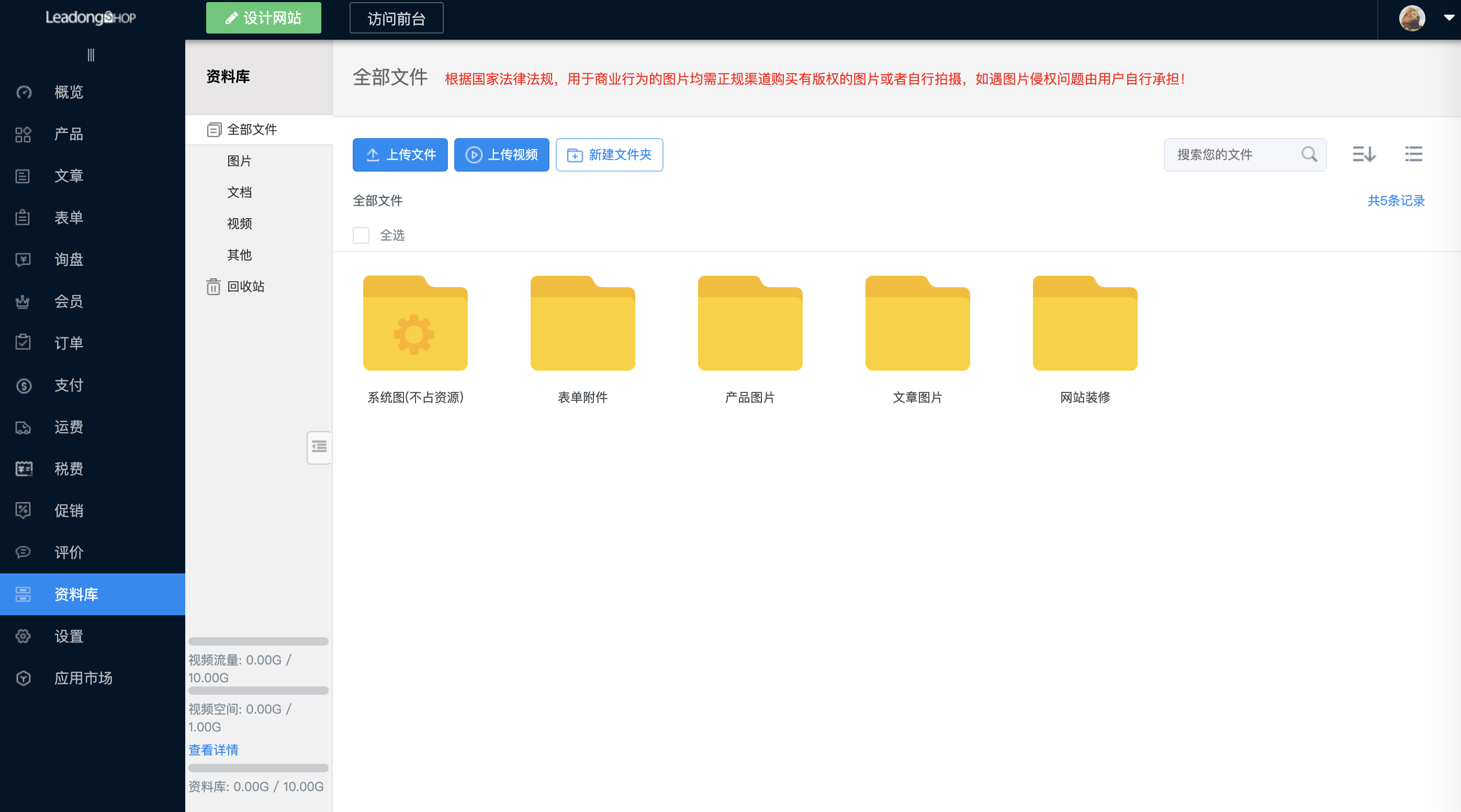Click the sort order icon

1364,154
